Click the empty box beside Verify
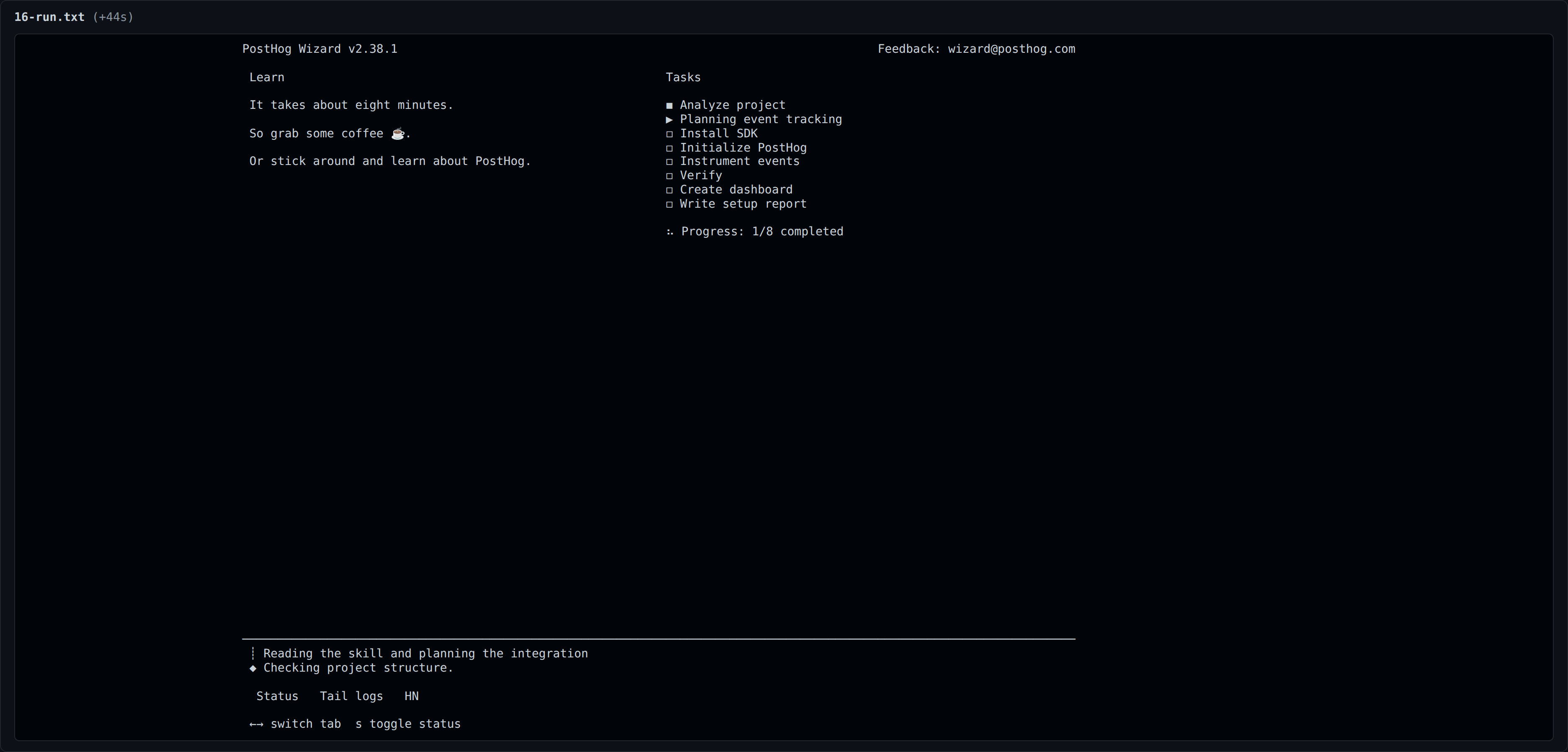The height and width of the screenshot is (752, 1568). click(670, 176)
